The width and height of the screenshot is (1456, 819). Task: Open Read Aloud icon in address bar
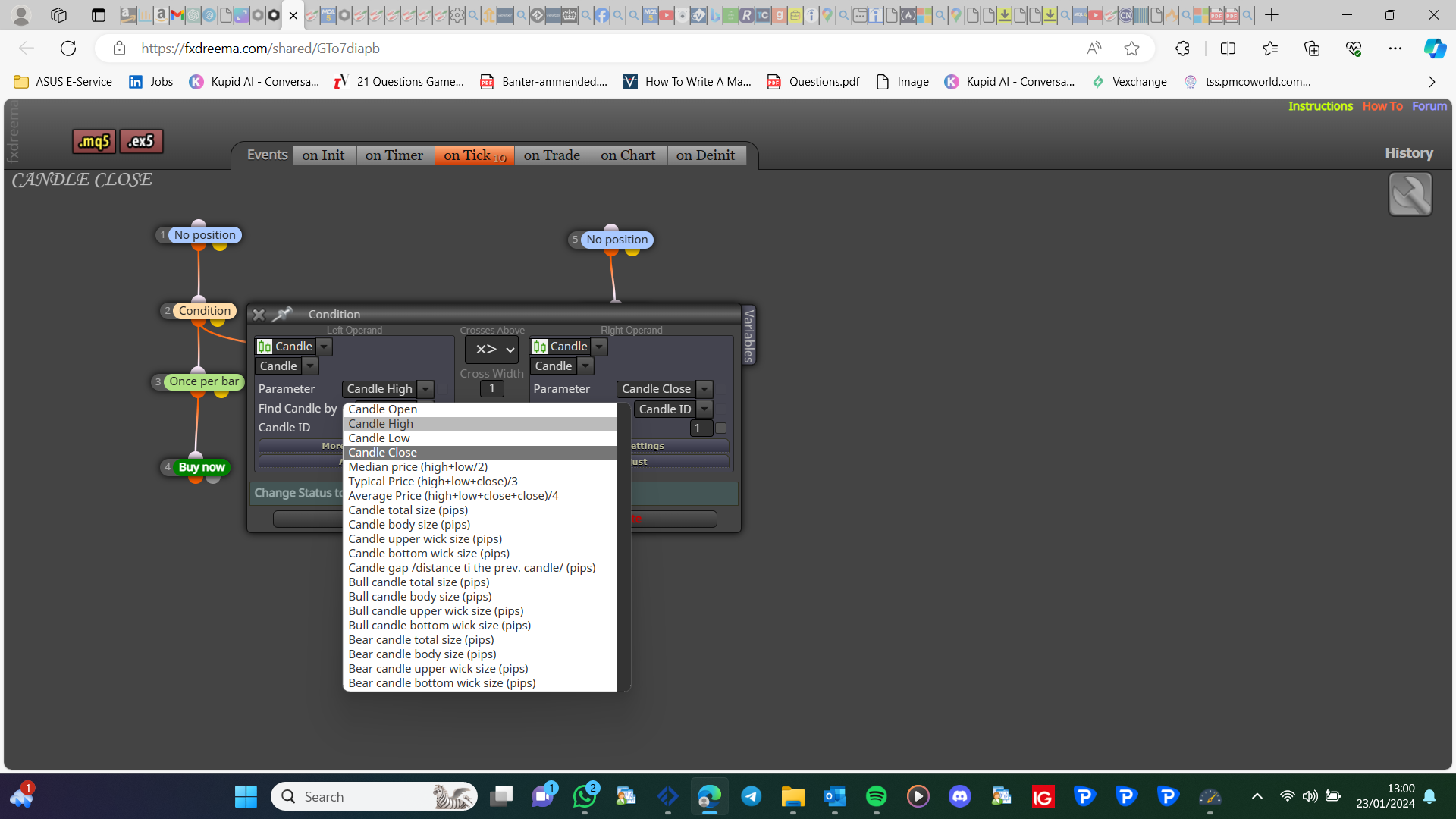click(1094, 49)
